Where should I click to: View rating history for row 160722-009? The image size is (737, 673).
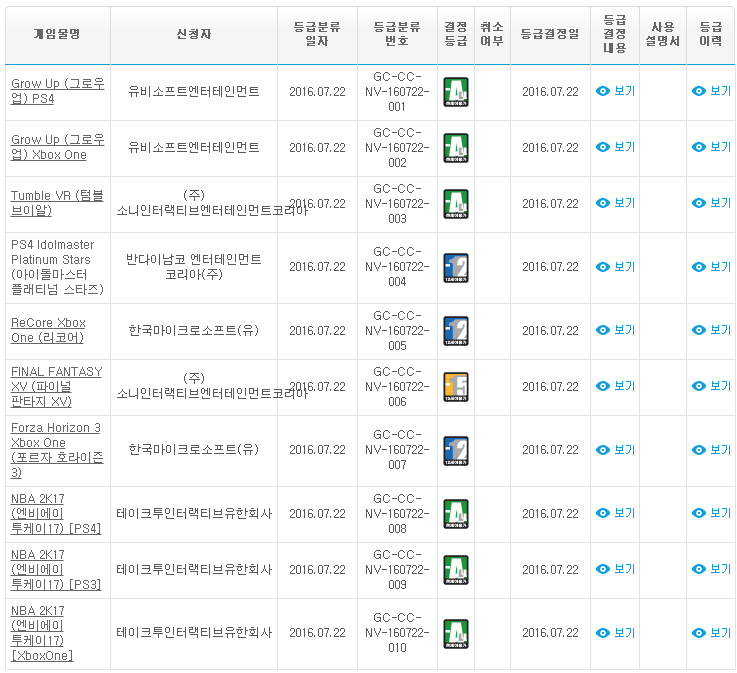(711, 569)
